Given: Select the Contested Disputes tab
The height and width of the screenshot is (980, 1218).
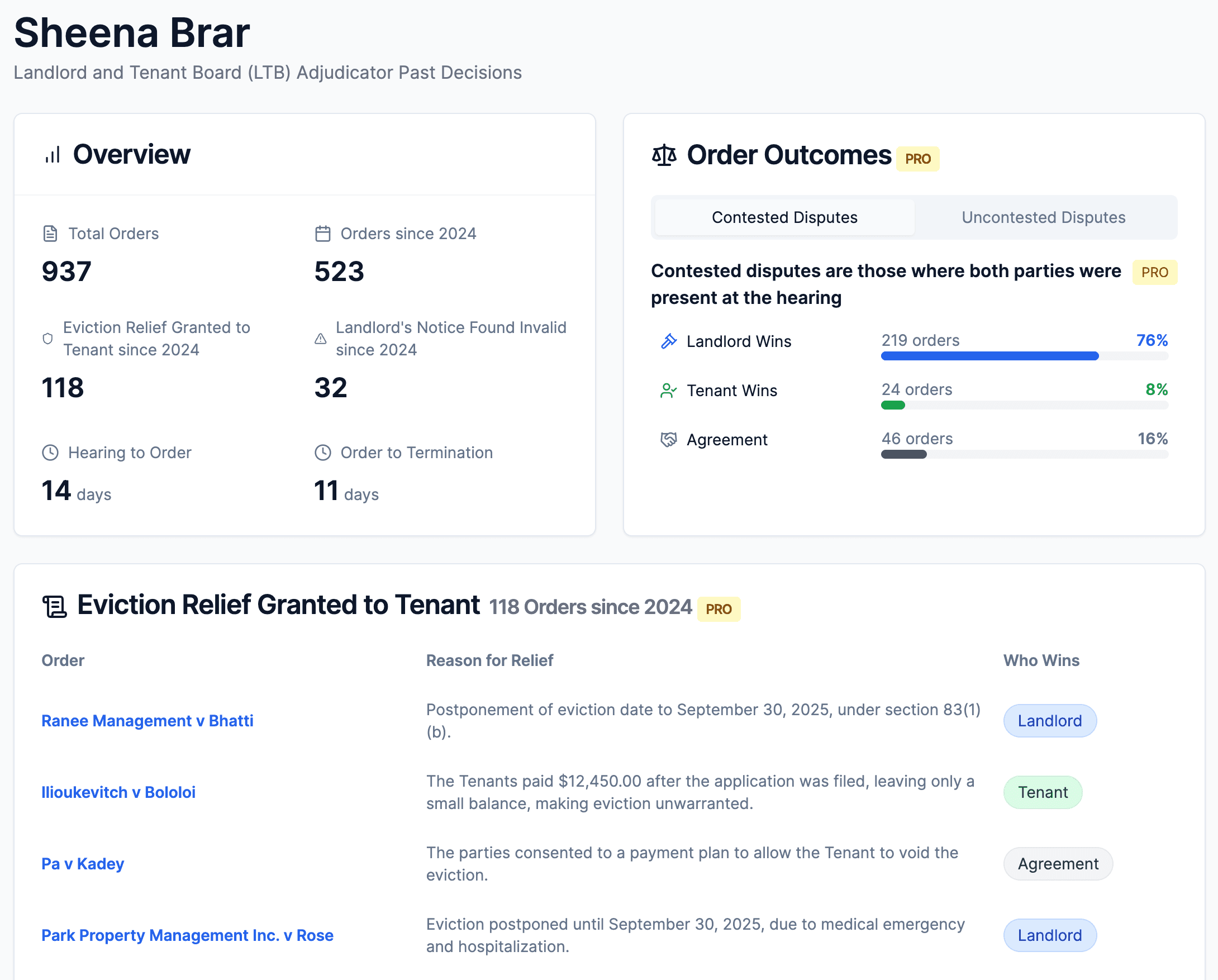Looking at the screenshot, I should [x=784, y=217].
